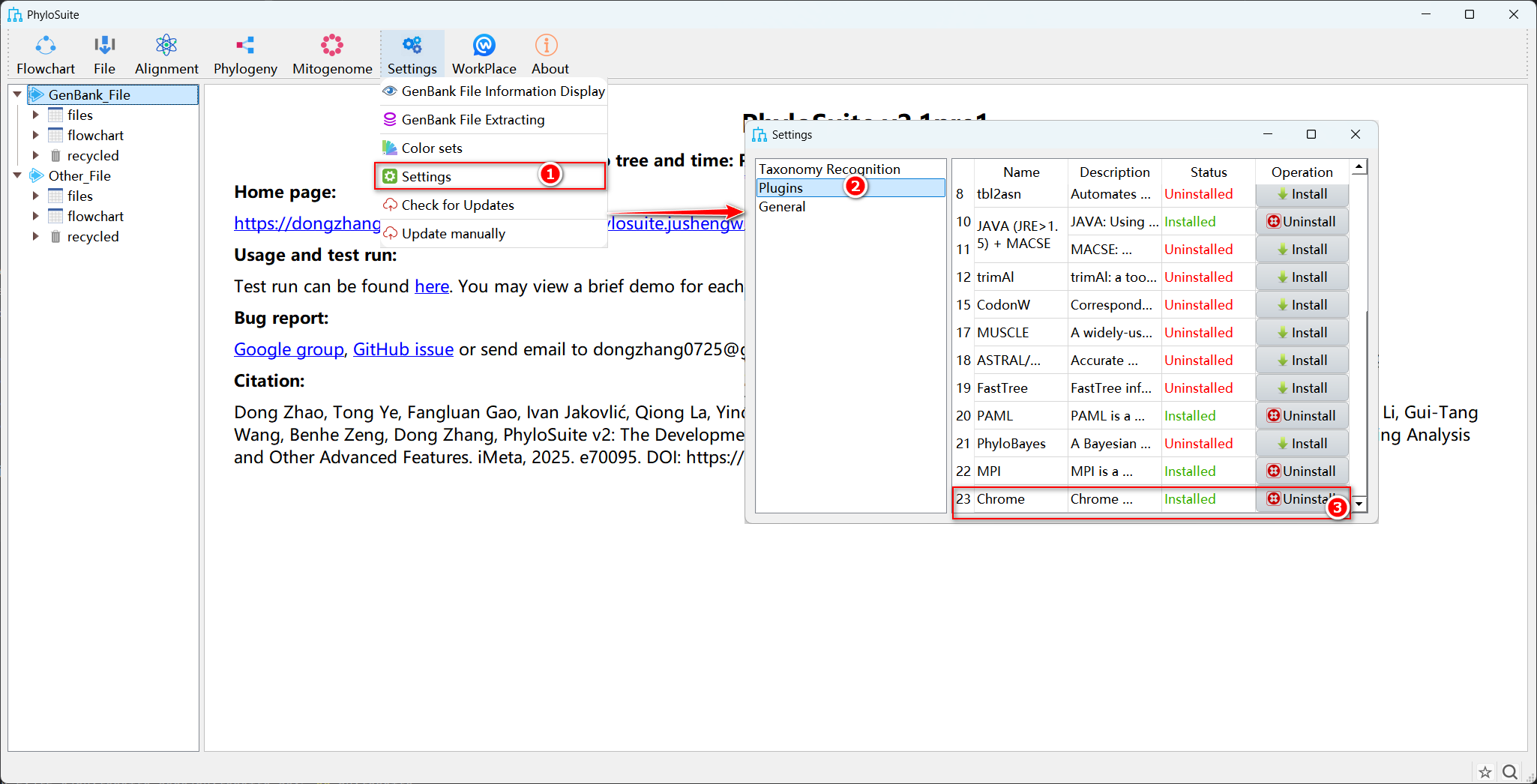Image resolution: width=1537 pixels, height=784 pixels.
Task: Click the magnifier search icon in status bar
Action: [x=1510, y=772]
